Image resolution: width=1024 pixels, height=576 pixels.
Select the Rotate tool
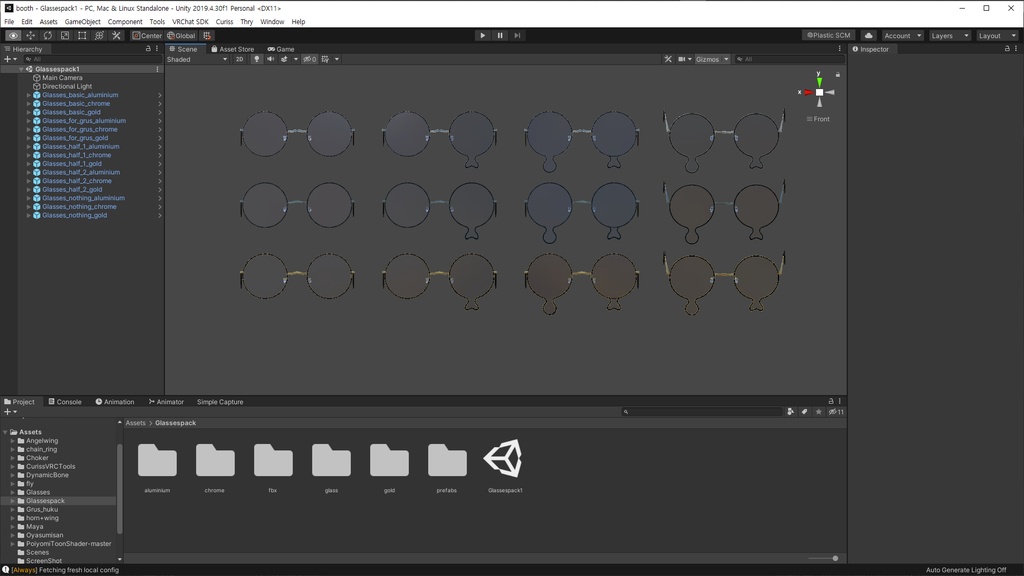47,35
